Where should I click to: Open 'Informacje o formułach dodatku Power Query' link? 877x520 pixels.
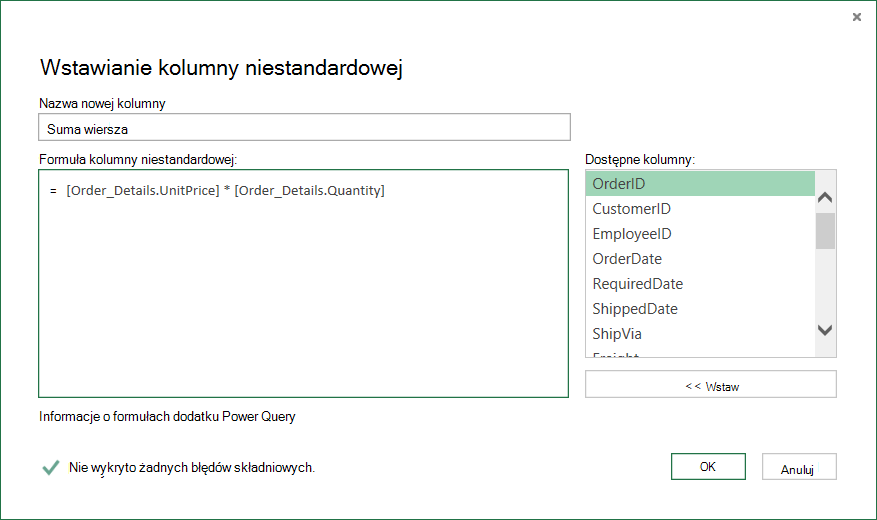167,417
